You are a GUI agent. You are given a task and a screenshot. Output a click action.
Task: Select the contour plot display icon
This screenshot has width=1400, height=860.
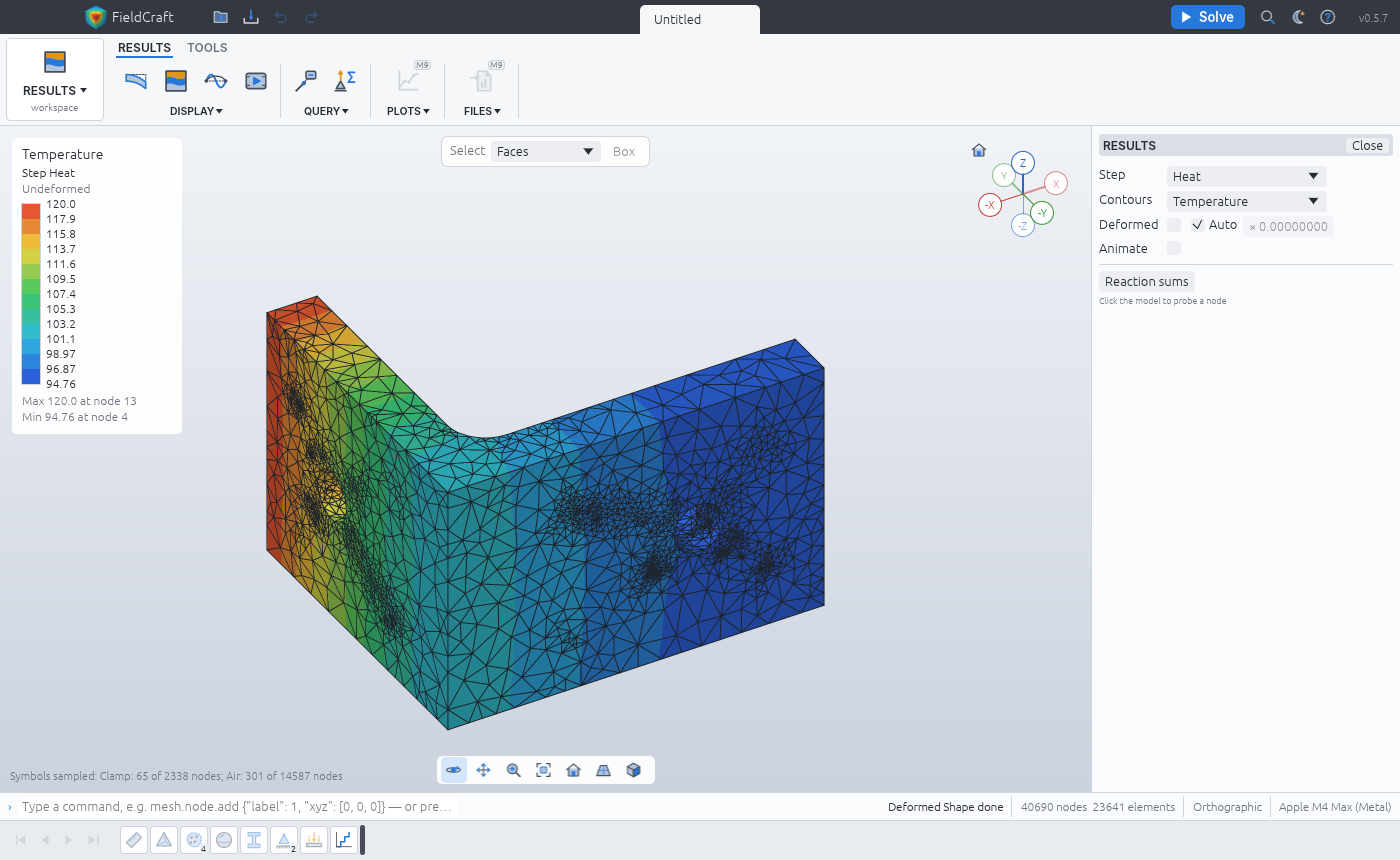pyautogui.click(x=176, y=81)
